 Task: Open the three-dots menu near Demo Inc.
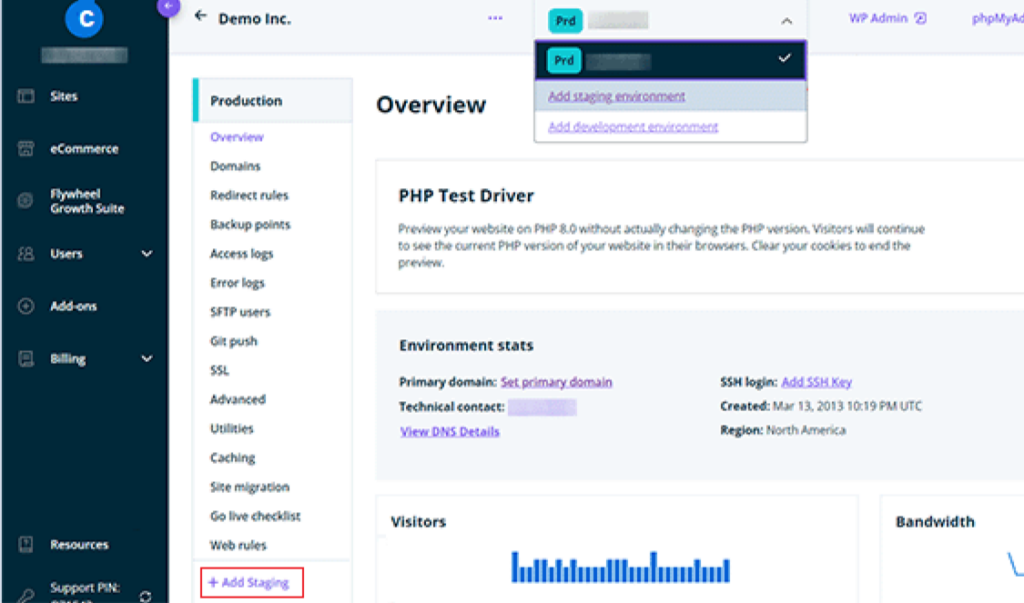pos(495,18)
